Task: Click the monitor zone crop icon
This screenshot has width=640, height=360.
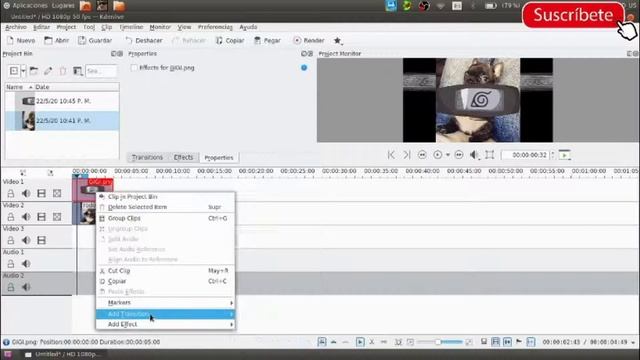Action: tap(489, 155)
